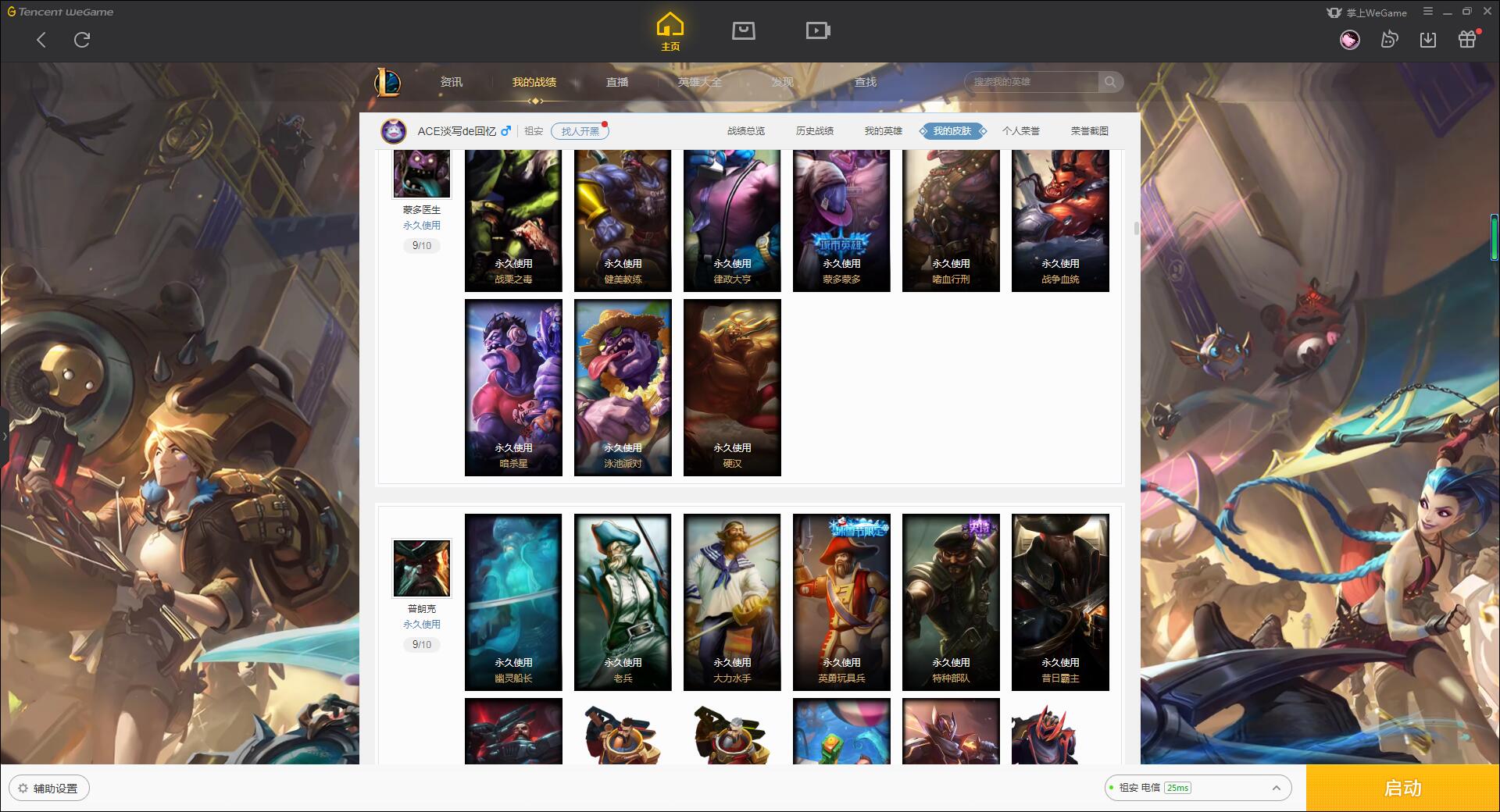Click the player avatar beside ACE淡写de回忆

pos(394,130)
